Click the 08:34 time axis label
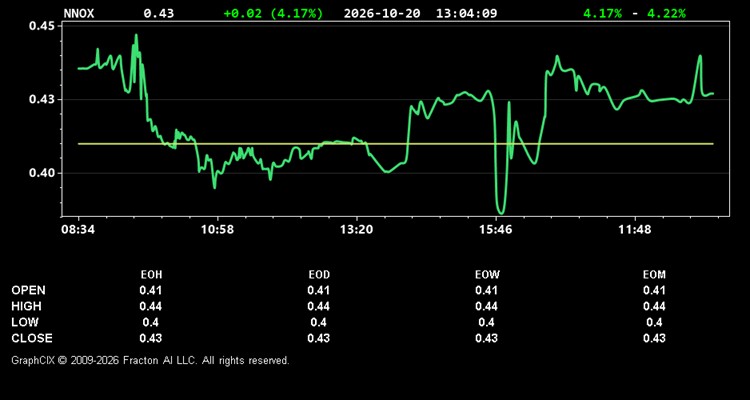 (78, 230)
